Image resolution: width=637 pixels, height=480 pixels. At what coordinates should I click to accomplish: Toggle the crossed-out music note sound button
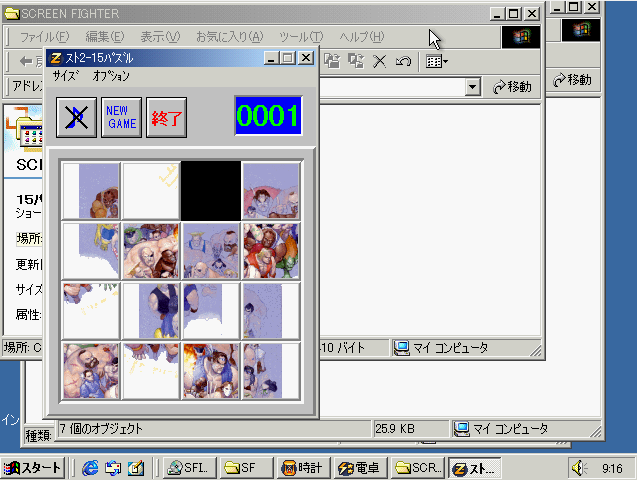pos(76,117)
